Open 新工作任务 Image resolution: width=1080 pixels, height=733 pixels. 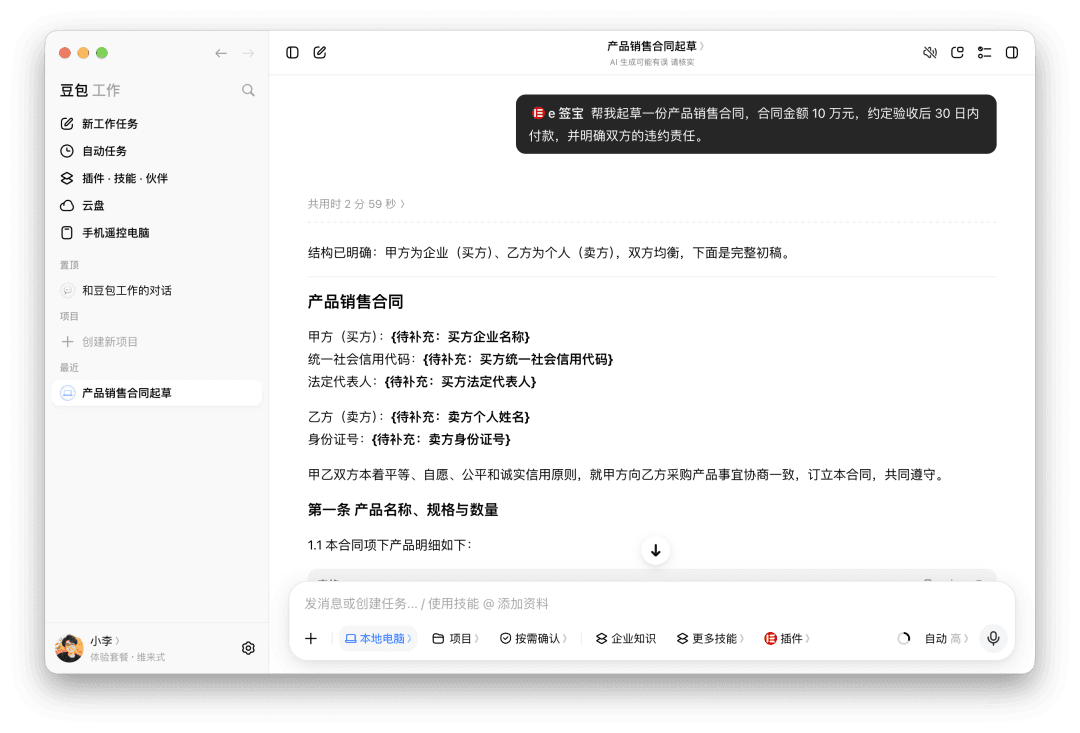(x=157, y=124)
